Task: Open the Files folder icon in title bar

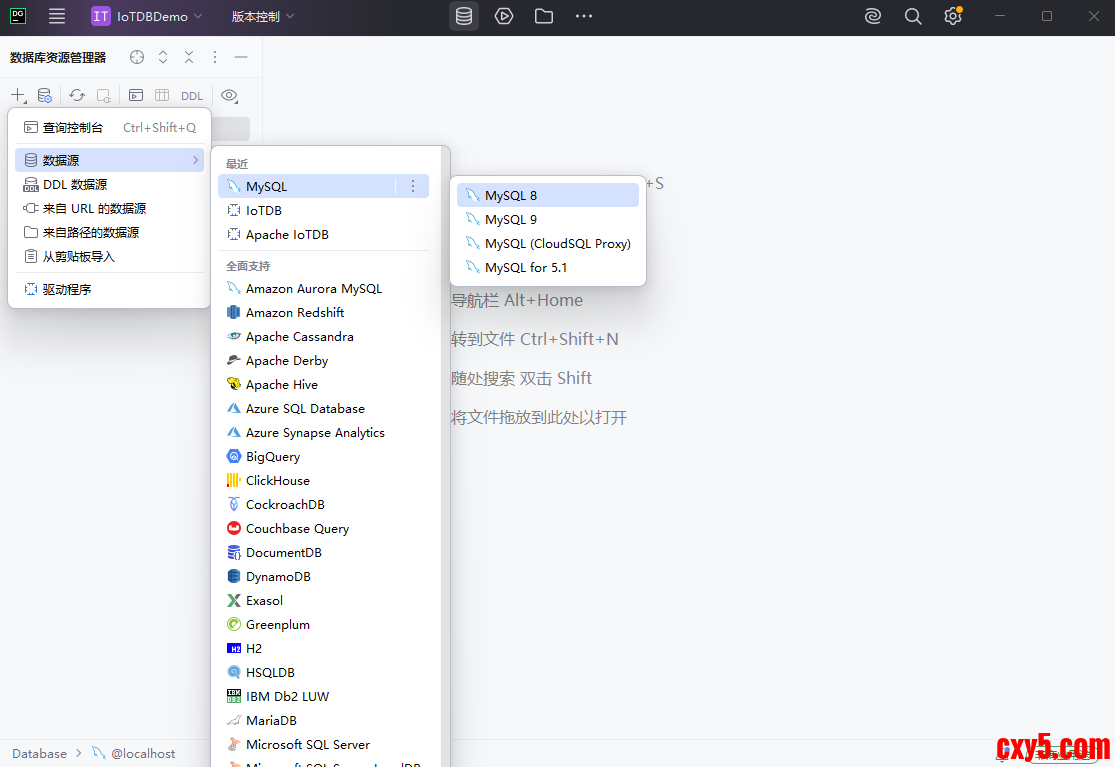Action: [544, 16]
